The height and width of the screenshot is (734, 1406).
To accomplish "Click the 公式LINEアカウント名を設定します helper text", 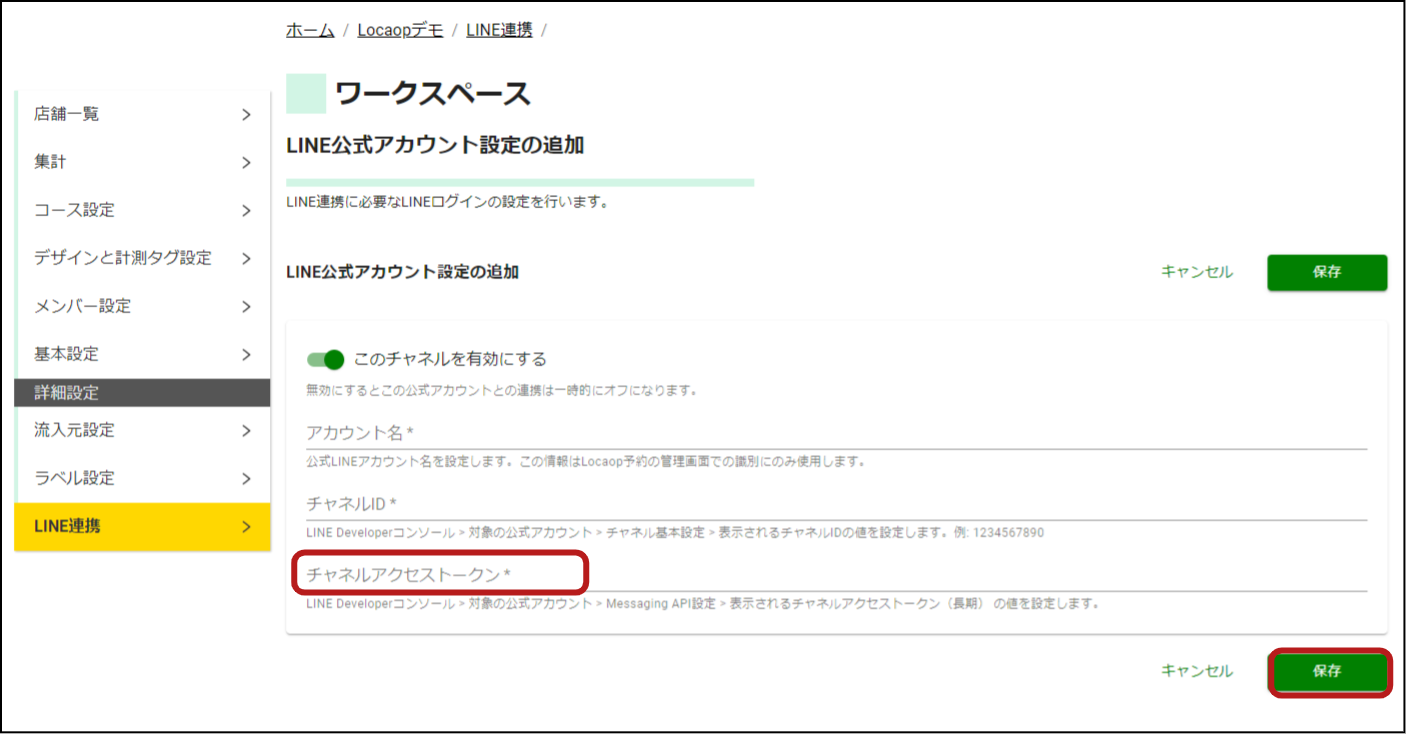I will (585, 462).
